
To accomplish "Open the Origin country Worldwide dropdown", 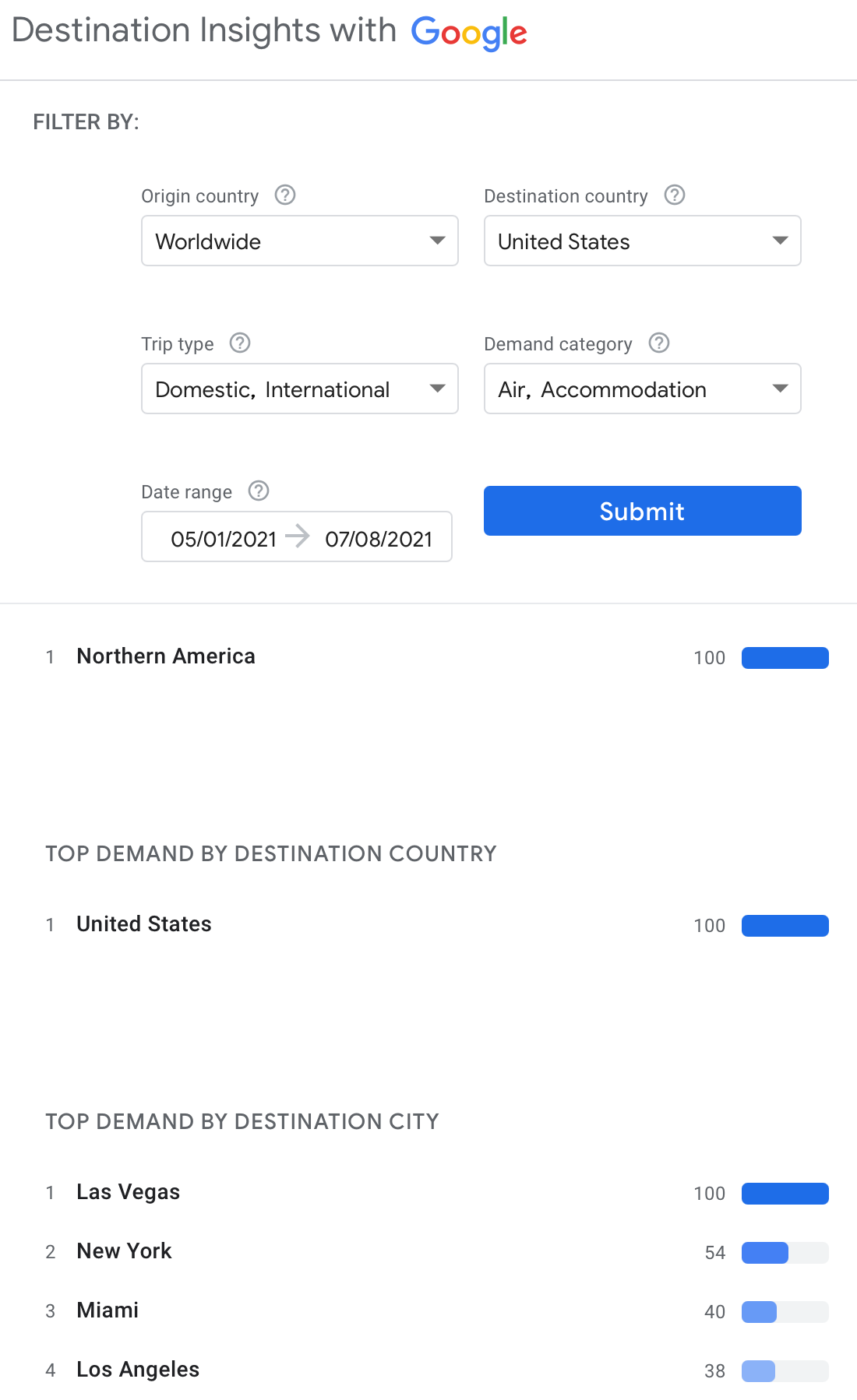I will pos(300,241).
